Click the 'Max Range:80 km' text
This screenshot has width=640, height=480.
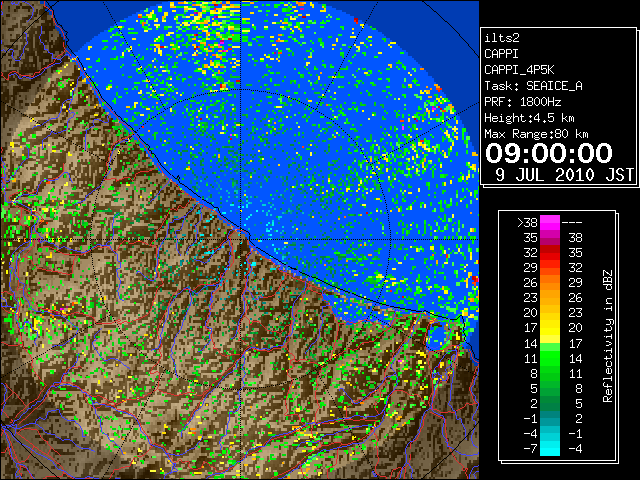[536, 134]
